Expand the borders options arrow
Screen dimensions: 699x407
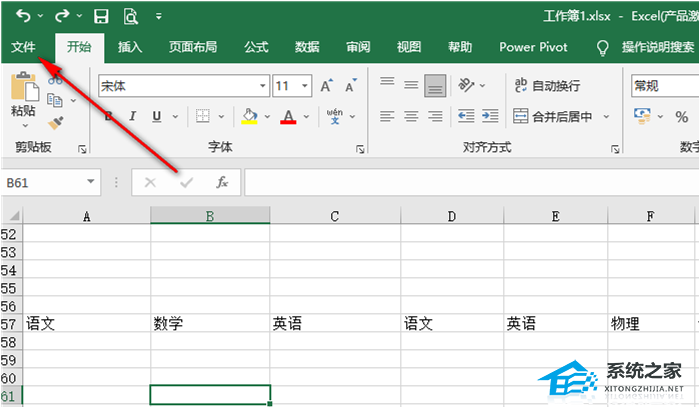pyautogui.click(x=222, y=117)
